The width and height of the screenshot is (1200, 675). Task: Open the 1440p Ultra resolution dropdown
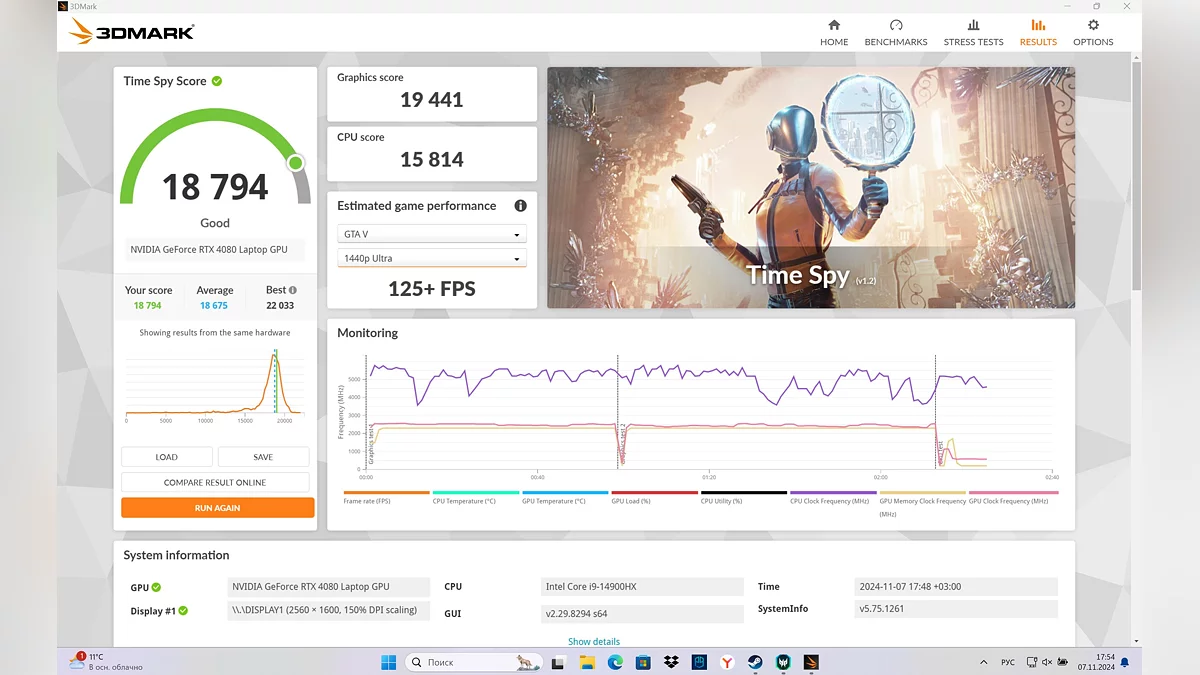[x=432, y=258]
